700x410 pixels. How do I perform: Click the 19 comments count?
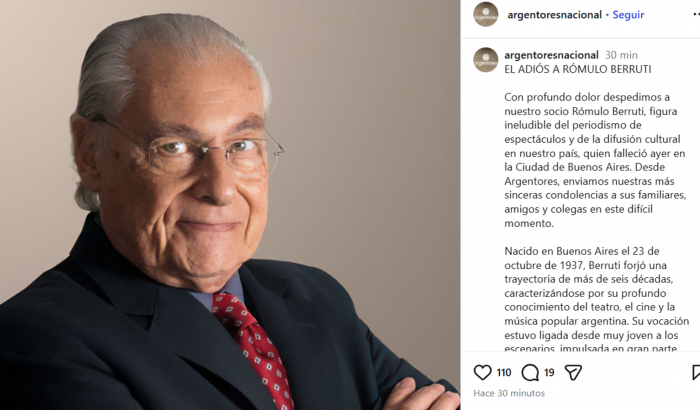pyautogui.click(x=549, y=372)
